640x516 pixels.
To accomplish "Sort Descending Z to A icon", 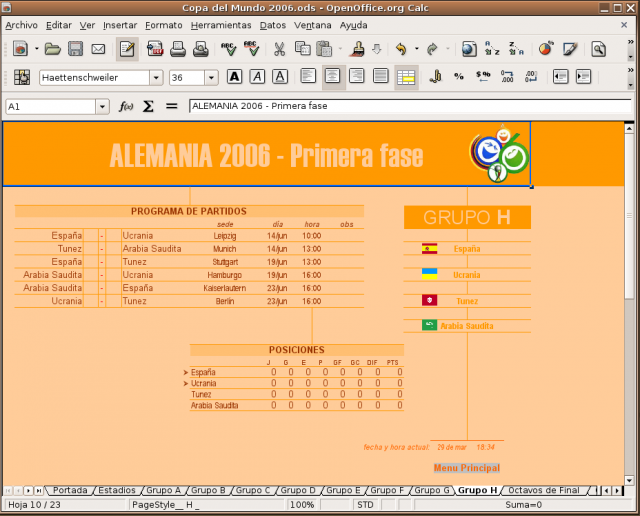I will (516, 49).
